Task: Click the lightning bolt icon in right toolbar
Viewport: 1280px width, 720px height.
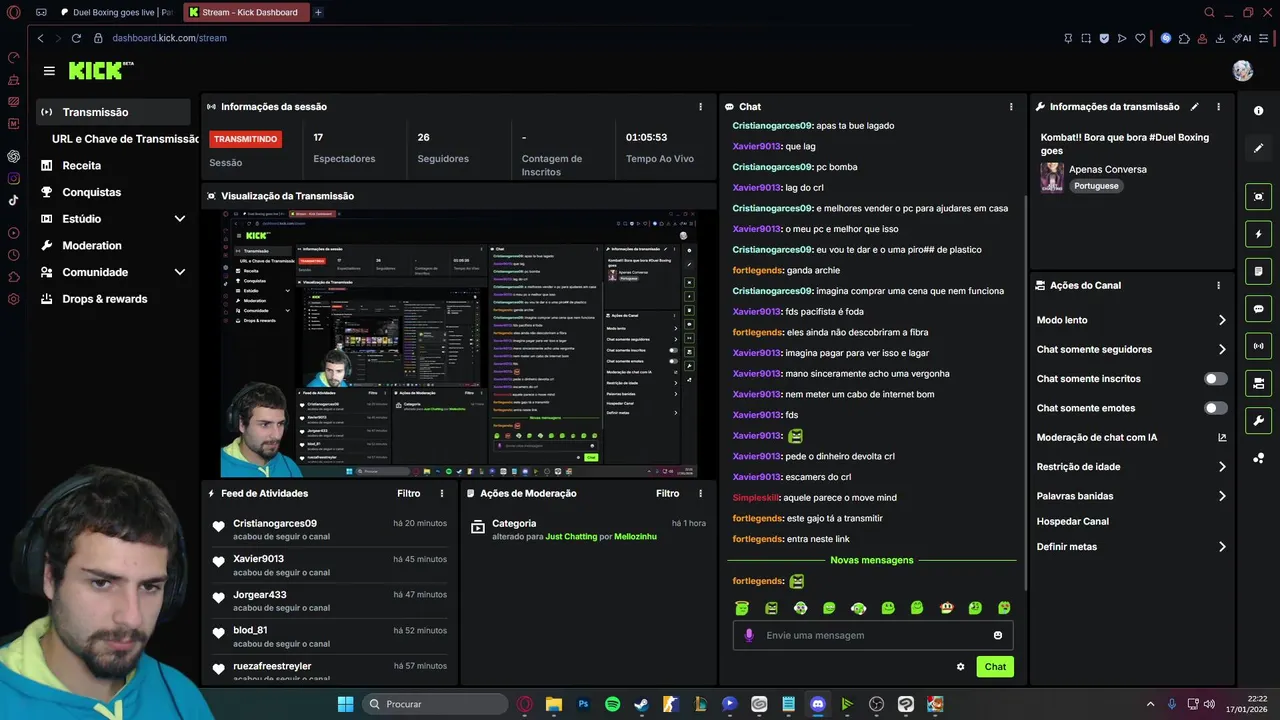Action: click(x=1258, y=234)
